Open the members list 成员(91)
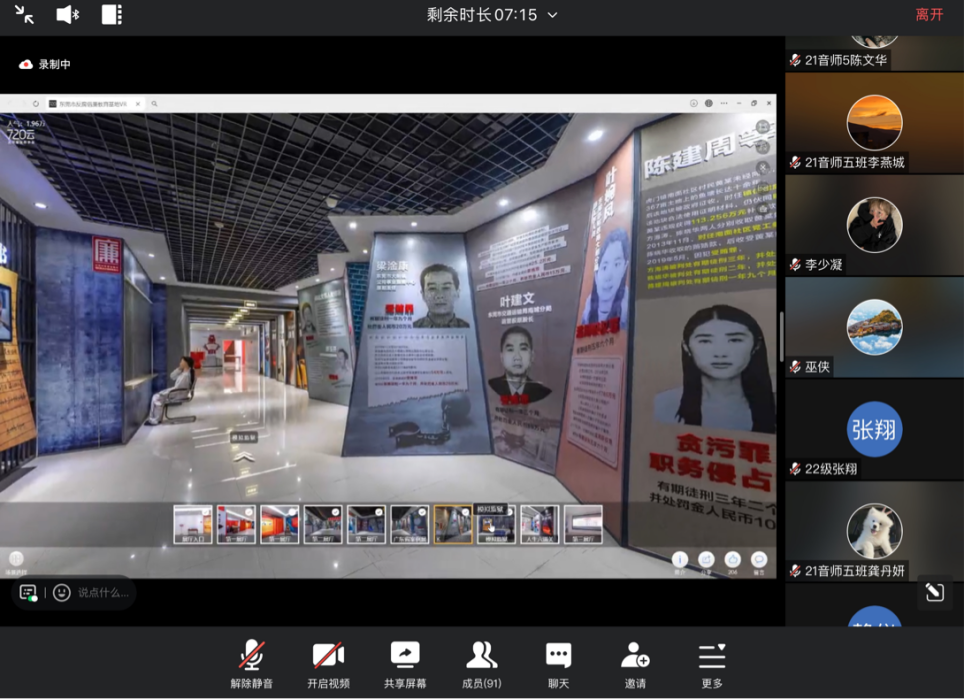Image resolution: width=964 pixels, height=699 pixels. pyautogui.click(x=481, y=663)
